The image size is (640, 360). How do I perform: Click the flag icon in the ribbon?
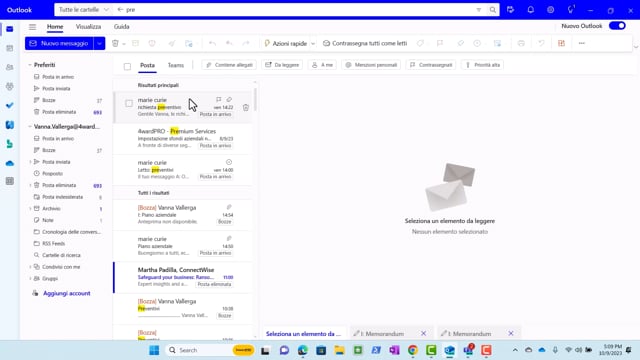(x=440, y=43)
